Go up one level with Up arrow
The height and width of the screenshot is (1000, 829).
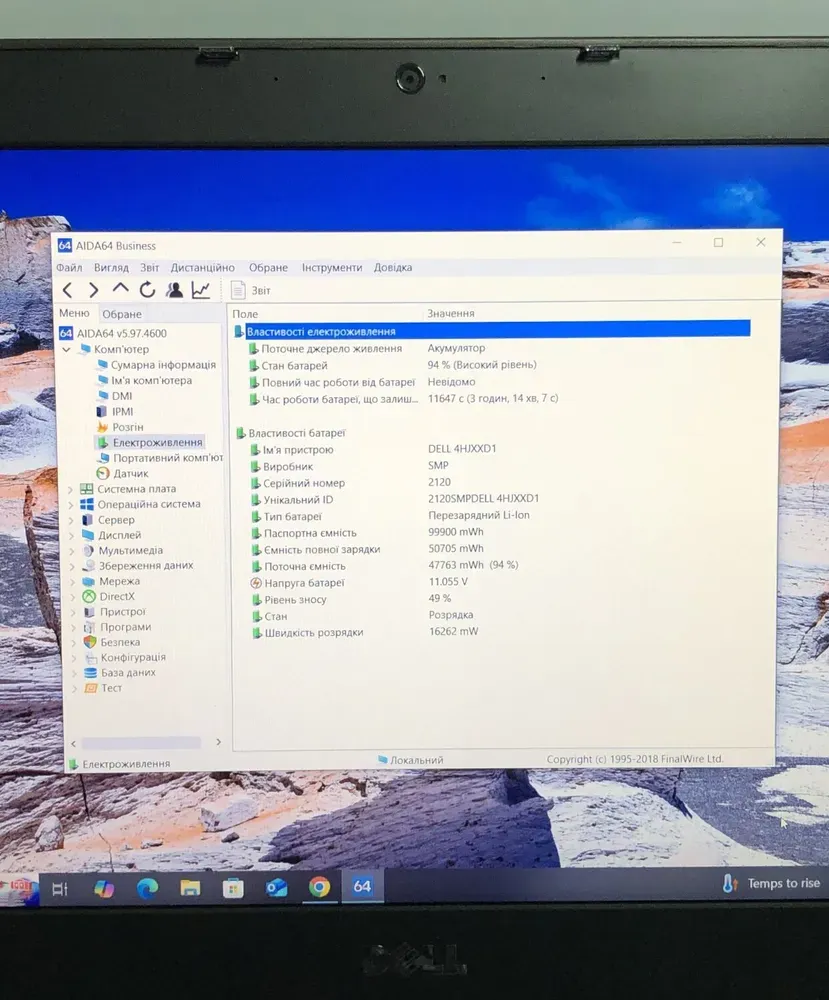click(120, 289)
